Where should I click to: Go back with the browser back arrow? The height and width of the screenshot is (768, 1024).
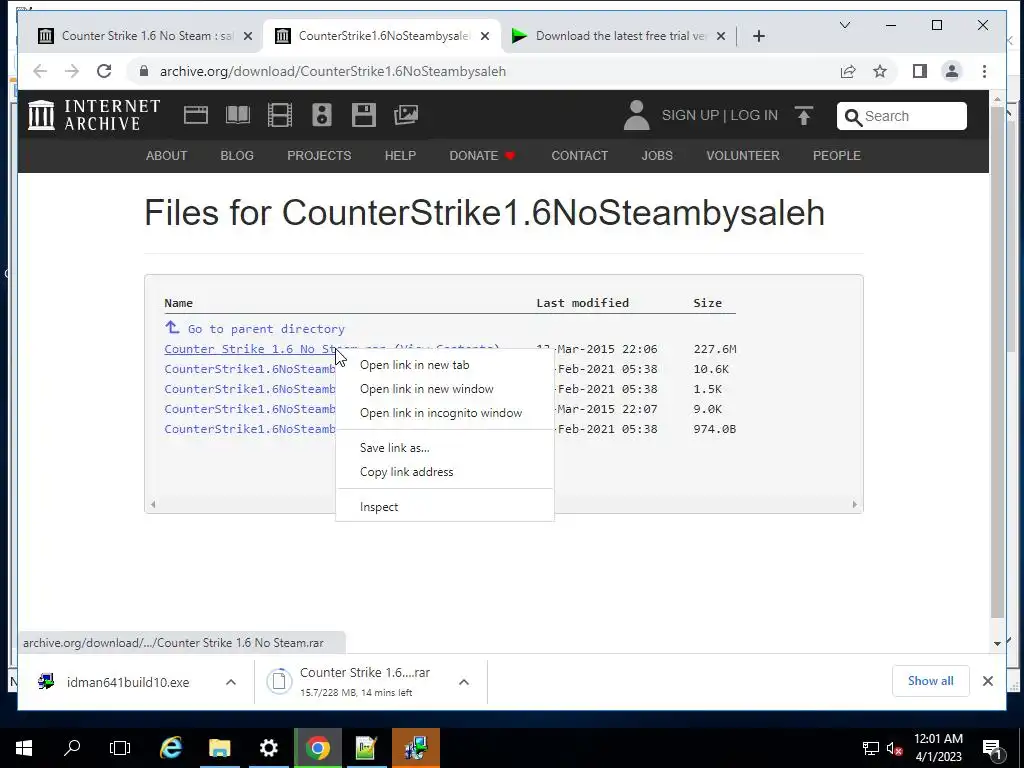point(40,71)
